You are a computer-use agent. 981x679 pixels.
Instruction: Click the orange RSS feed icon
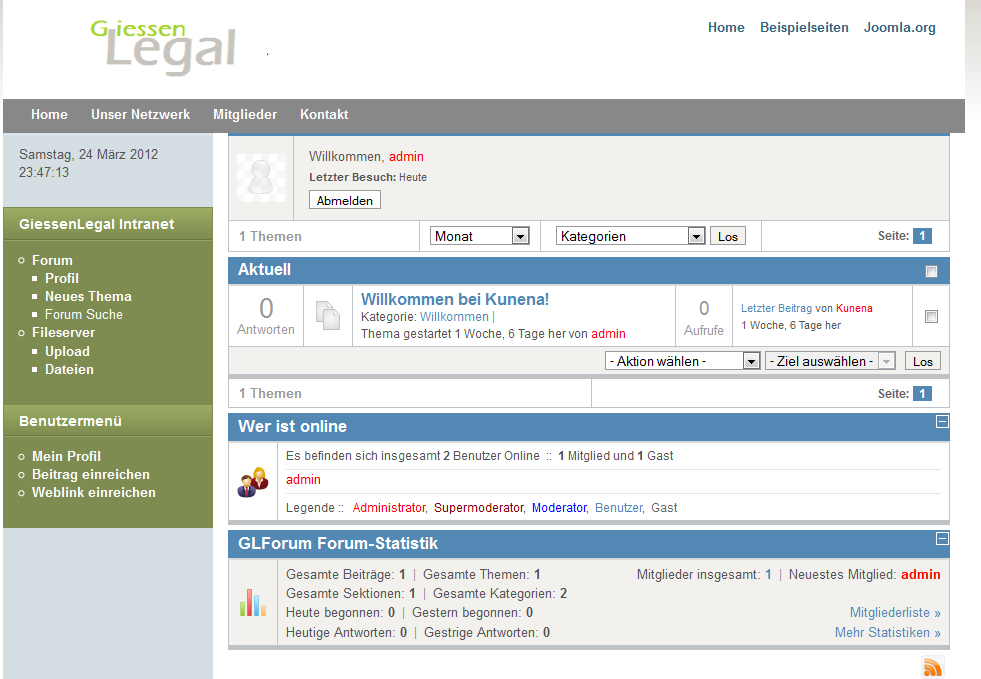point(932,668)
